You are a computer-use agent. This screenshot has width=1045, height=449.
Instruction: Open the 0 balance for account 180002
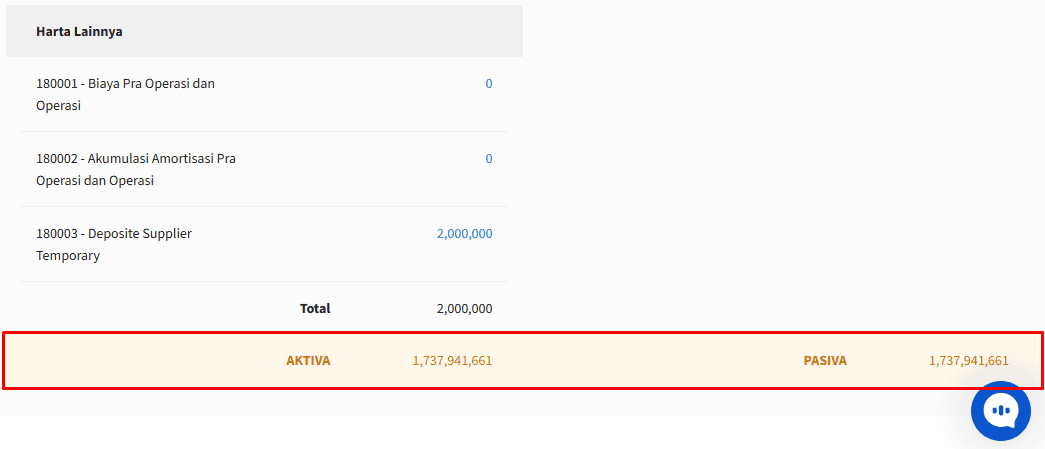tap(488, 159)
